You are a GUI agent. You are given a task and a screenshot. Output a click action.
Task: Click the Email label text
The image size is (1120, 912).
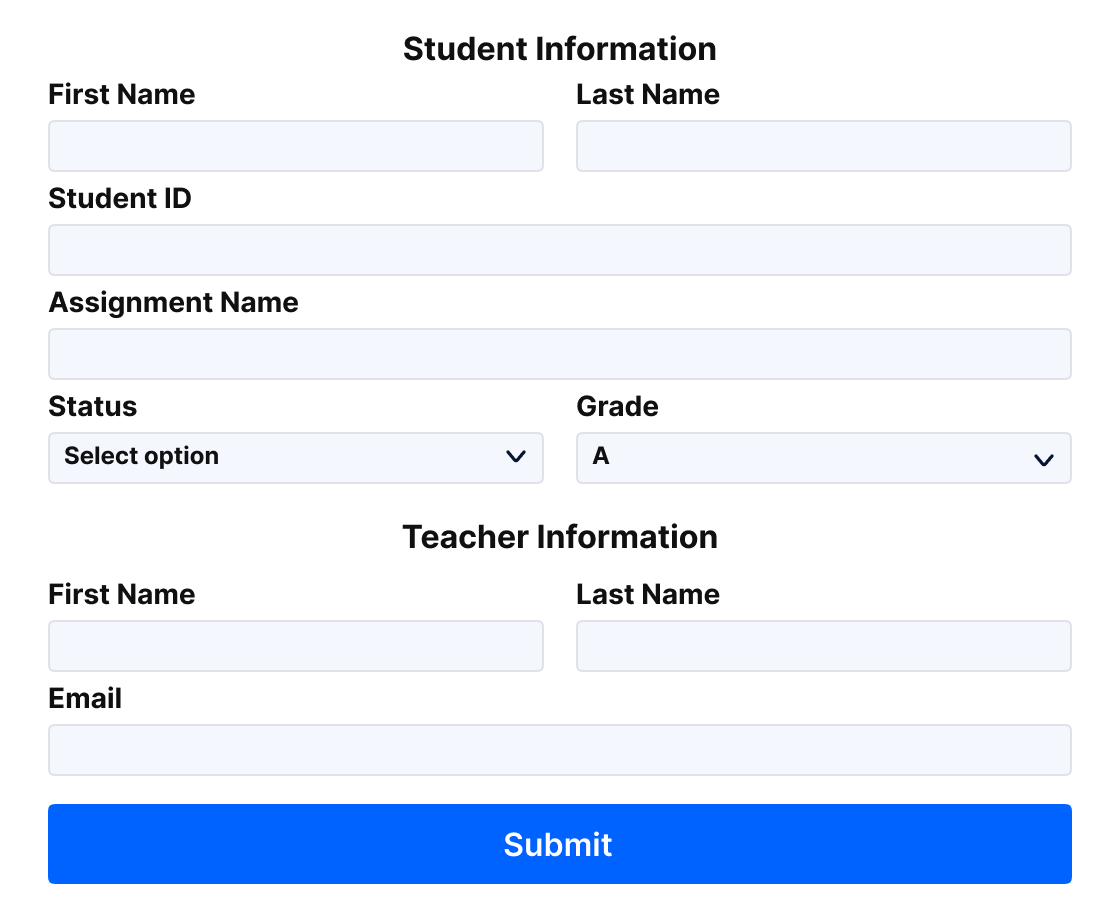pyautogui.click(x=85, y=698)
